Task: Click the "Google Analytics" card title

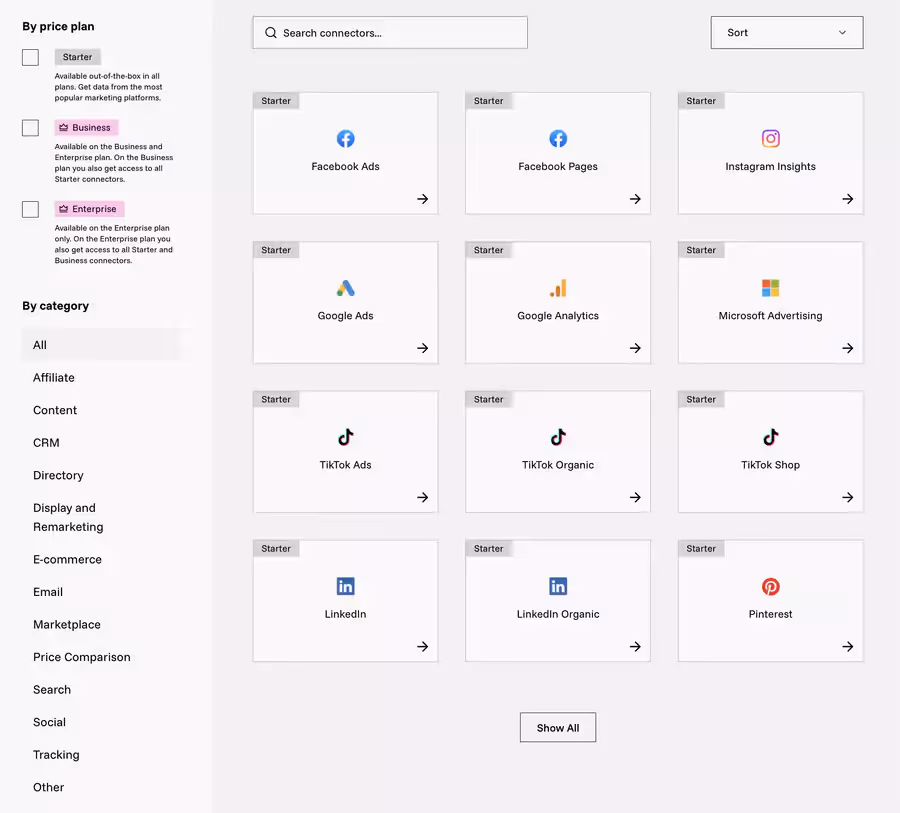Action: click(x=558, y=316)
